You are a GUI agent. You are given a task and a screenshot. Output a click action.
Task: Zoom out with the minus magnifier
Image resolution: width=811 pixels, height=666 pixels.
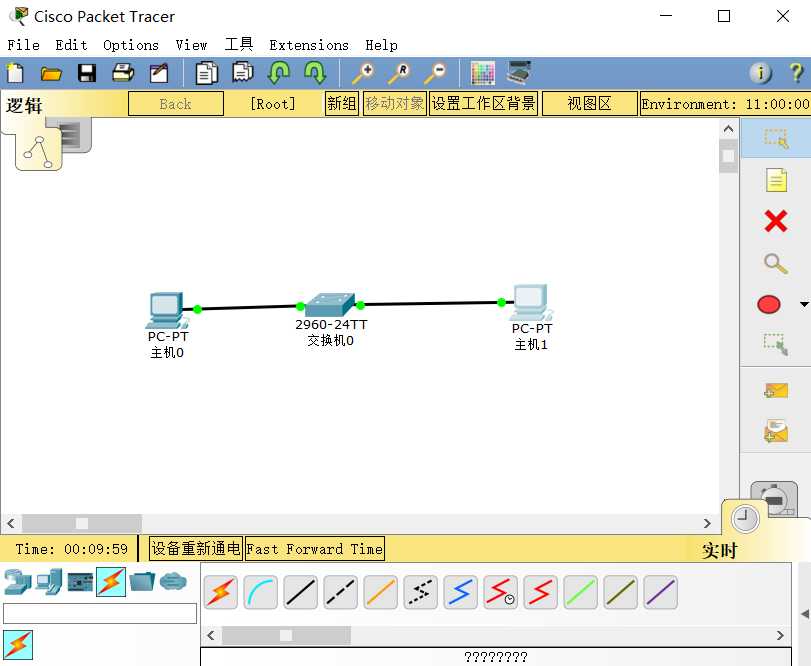[x=435, y=73]
